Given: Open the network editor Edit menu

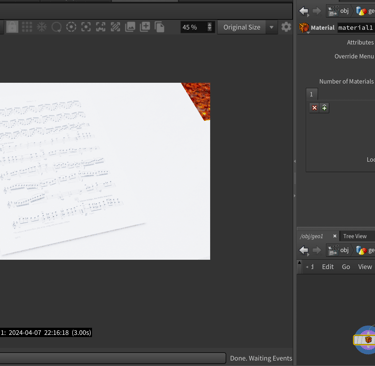Looking at the screenshot, I should [x=328, y=267].
